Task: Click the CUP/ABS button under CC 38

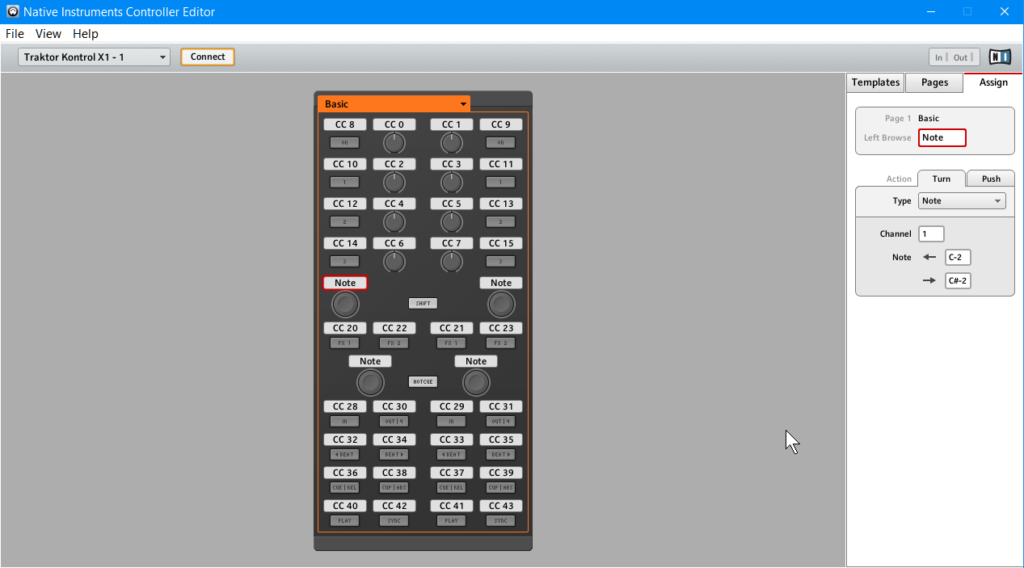Action: click(394, 488)
